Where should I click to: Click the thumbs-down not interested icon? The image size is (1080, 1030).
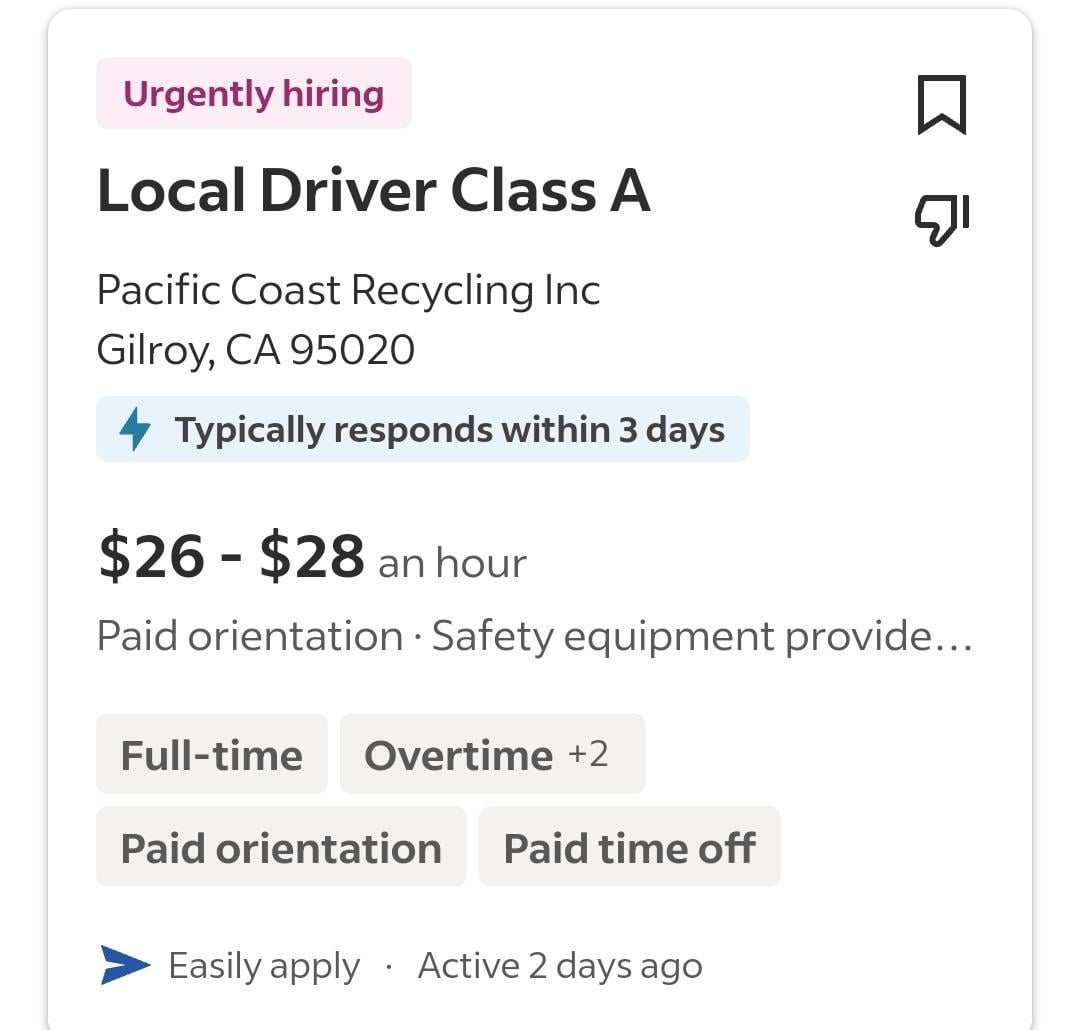[x=942, y=219]
